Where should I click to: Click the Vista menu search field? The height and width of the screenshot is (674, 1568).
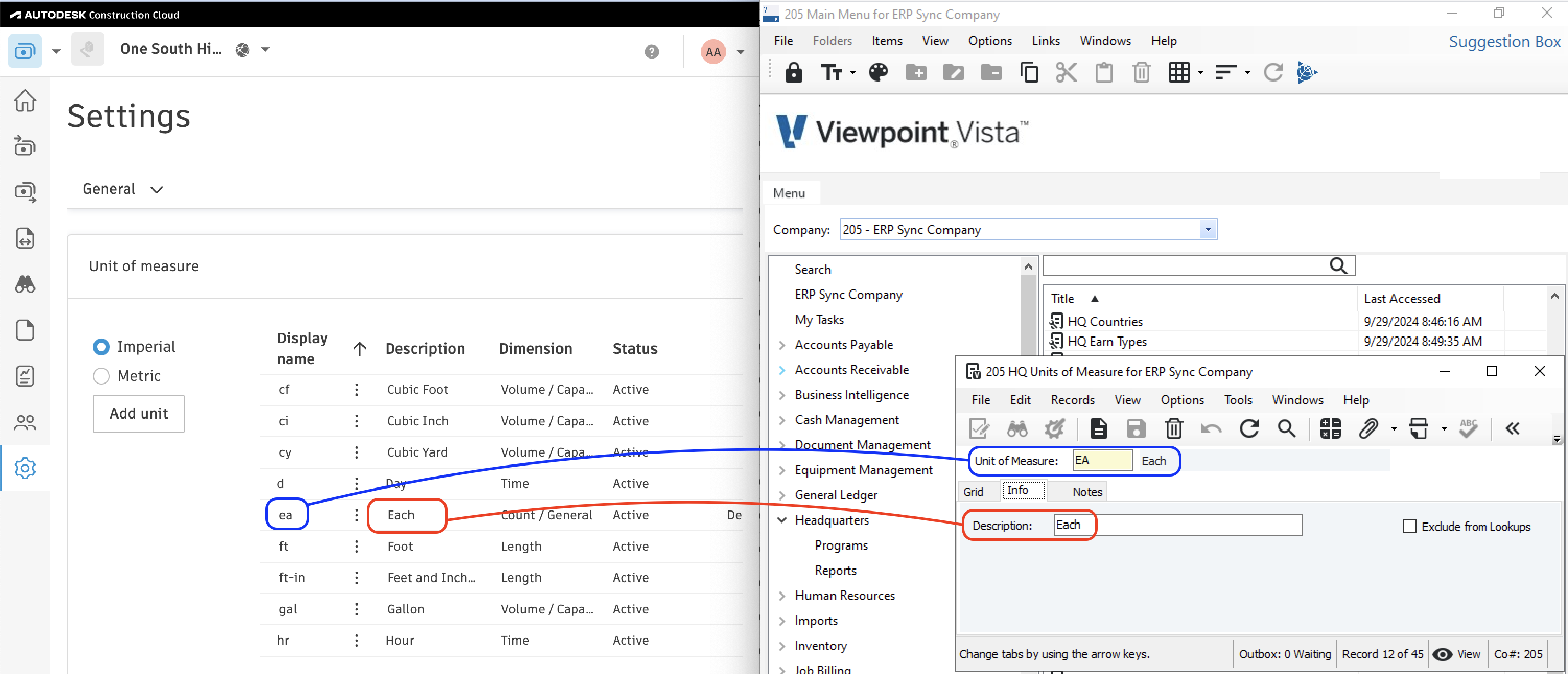1199,265
